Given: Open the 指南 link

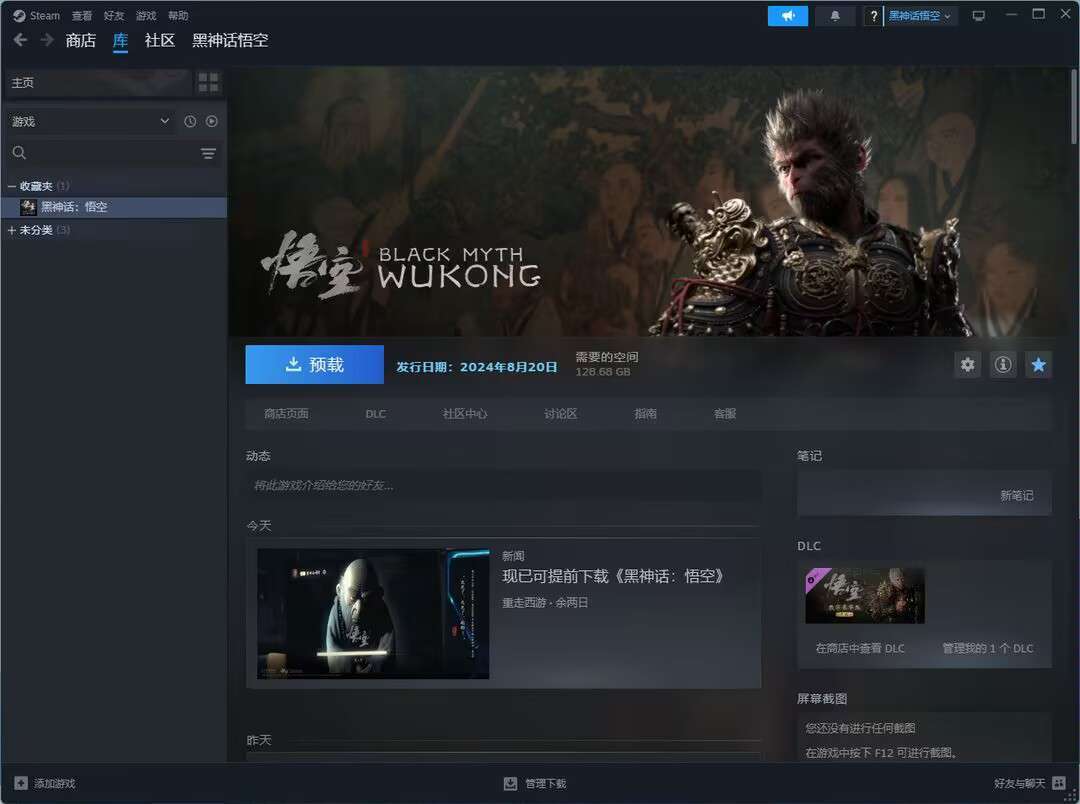Looking at the screenshot, I should point(645,413).
